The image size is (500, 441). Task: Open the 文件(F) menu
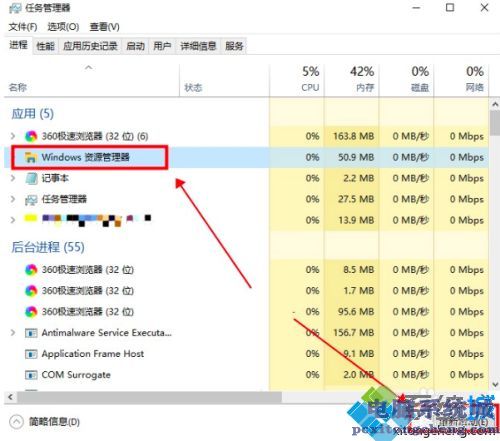(x=23, y=27)
